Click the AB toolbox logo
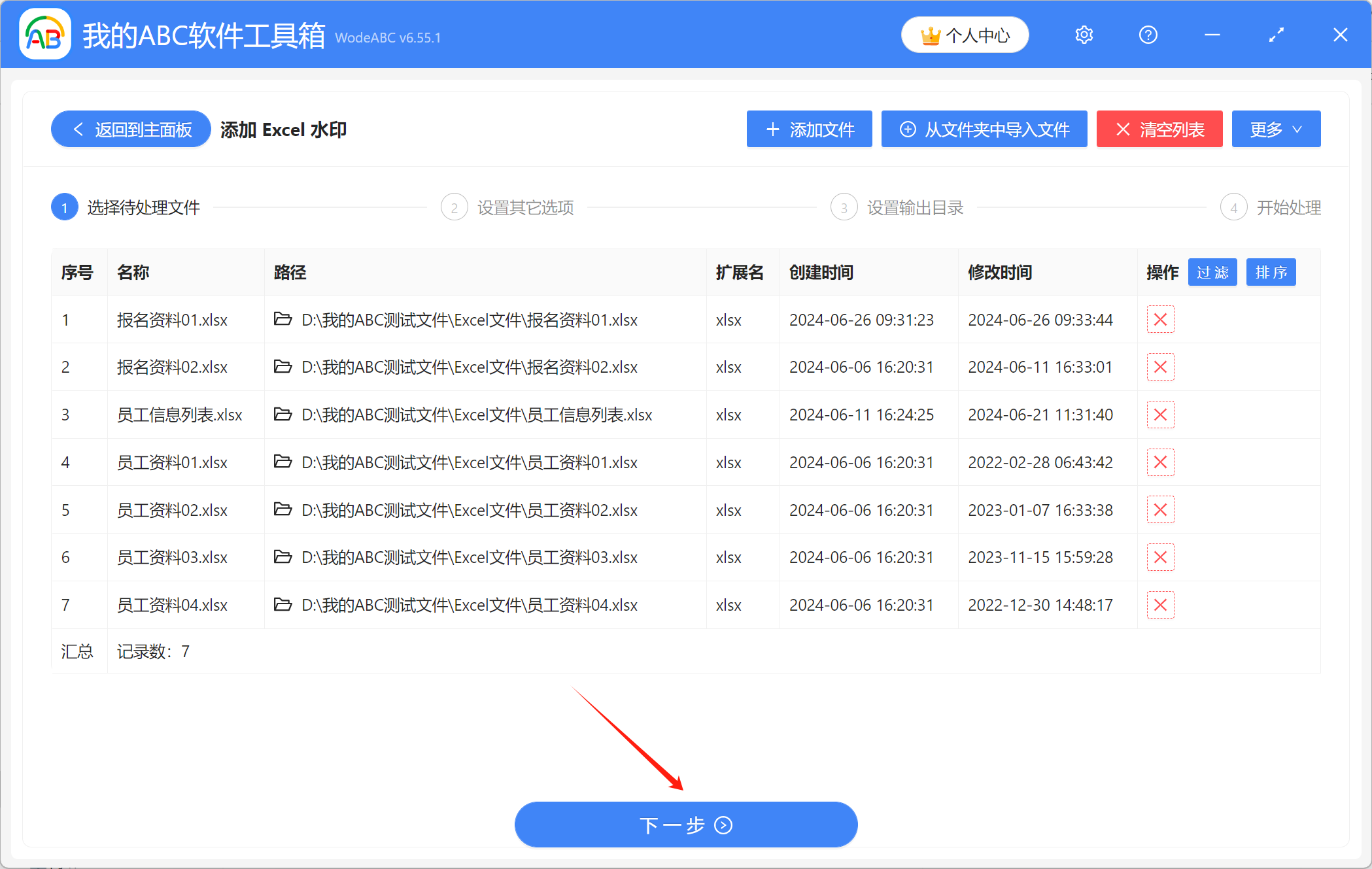The height and width of the screenshot is (869, 1372). coord(43,34)
